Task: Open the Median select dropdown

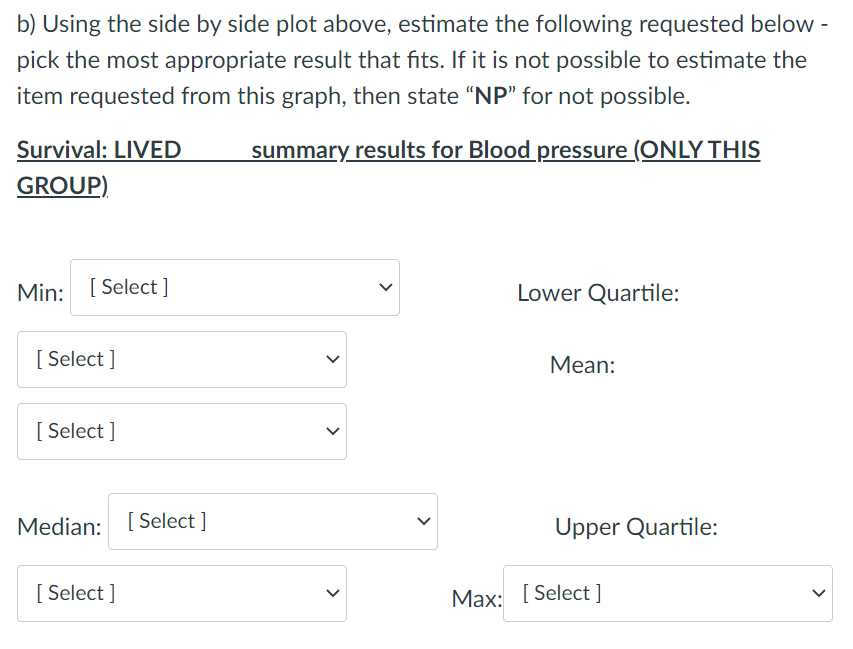Action: pos(272,521)
